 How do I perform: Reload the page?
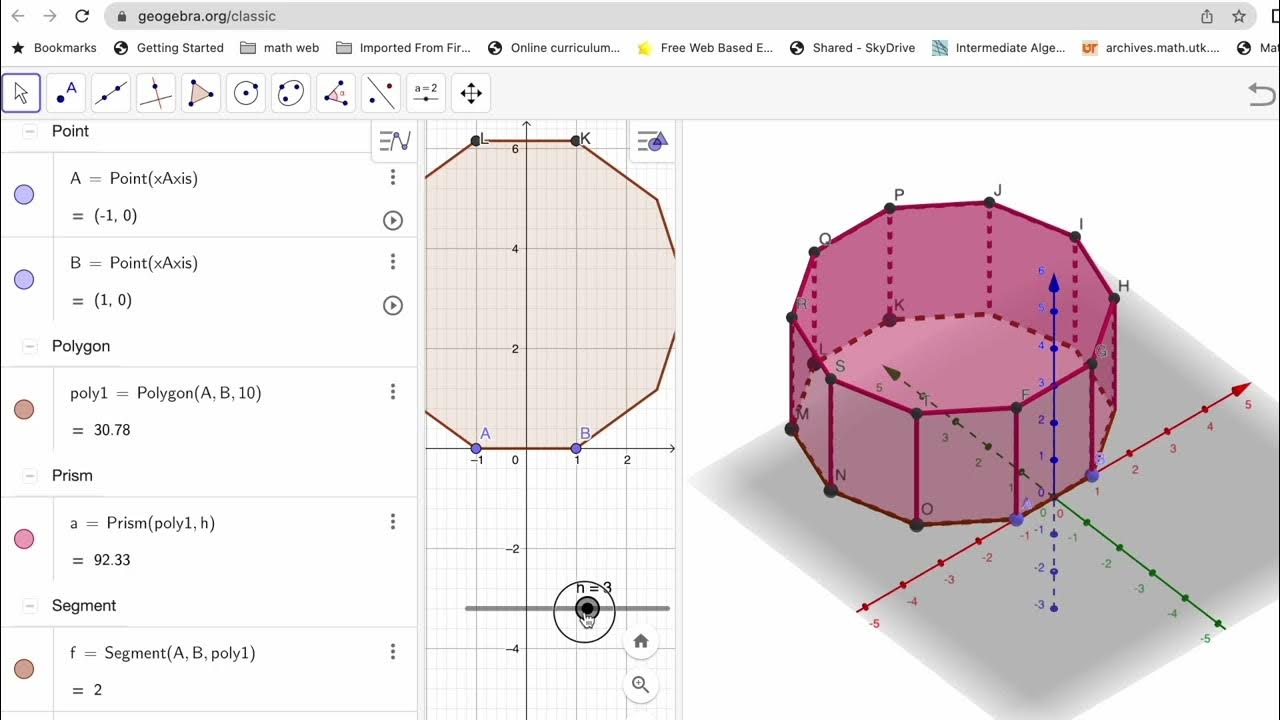click(x=82, y=16)
